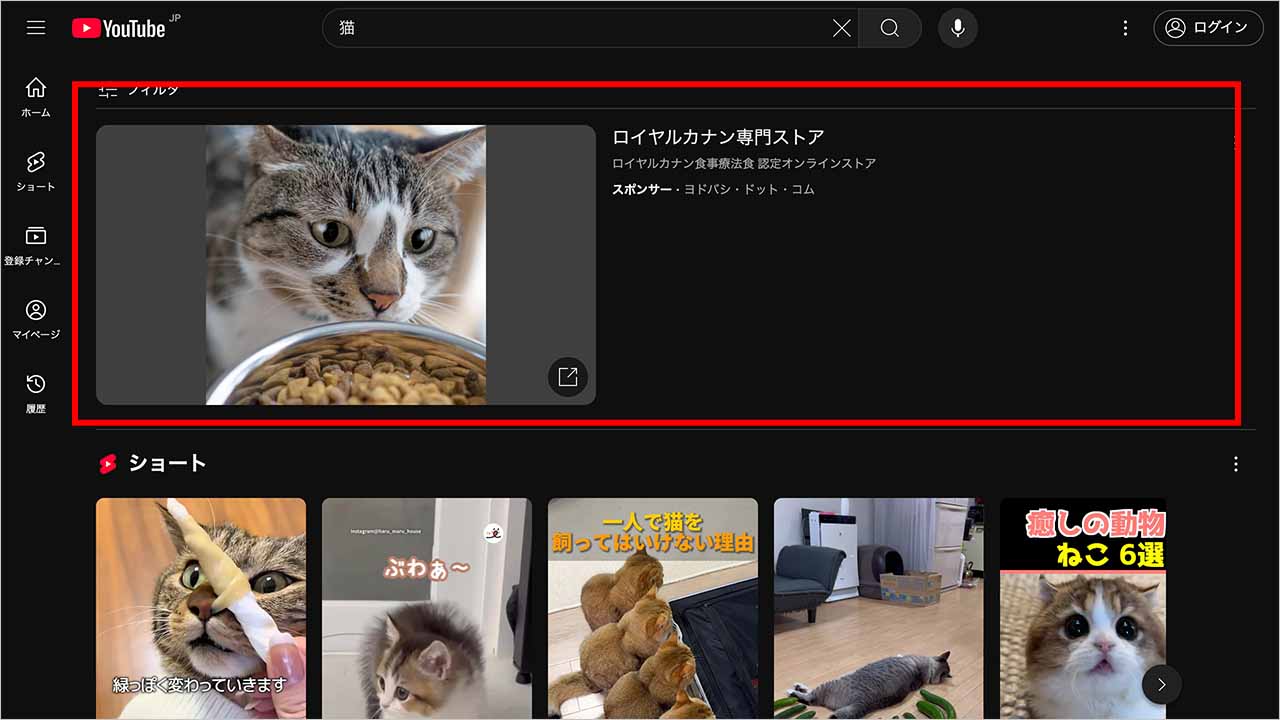The height and width of the screenshot is (720, 1280).
Task: Click the external link icon on ad image
Action: [x=568, y=377]
